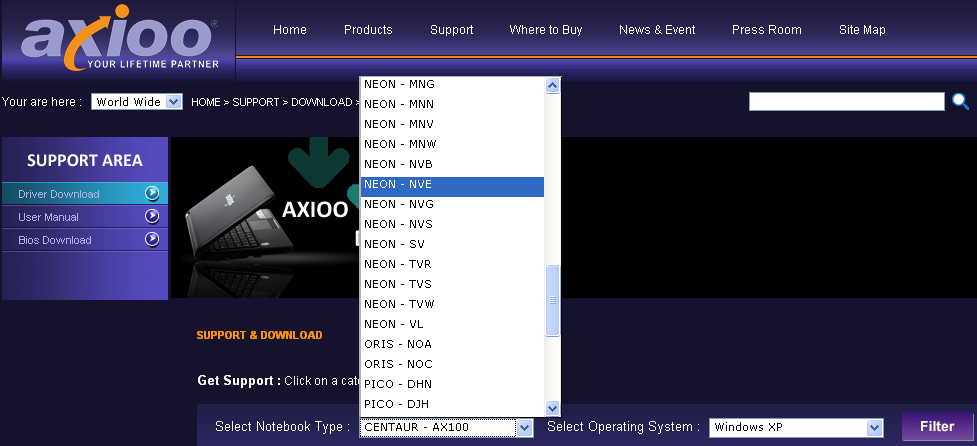Select NEON - MNW from the list
Image resolution: width=977 pixels, height=446 pixels.
click(452, 144)
